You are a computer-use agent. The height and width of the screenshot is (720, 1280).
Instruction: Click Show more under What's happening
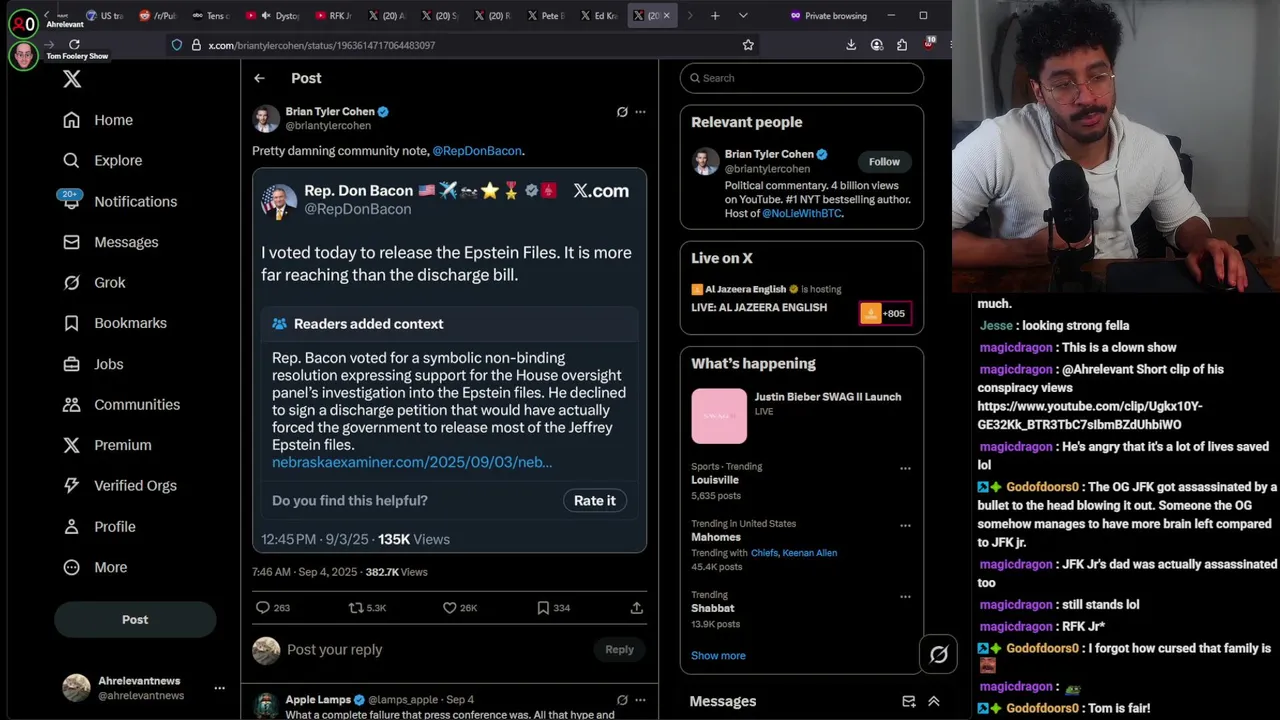[x=718, y=656]
